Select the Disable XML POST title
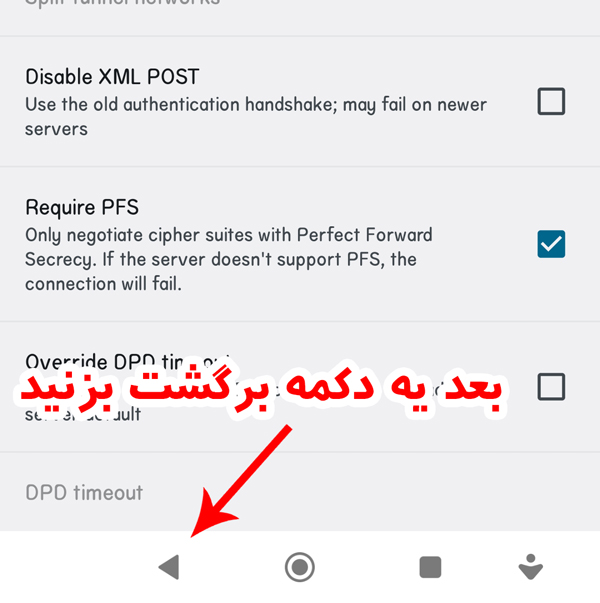This screenshot has height=603, width=600. (112, 77)
